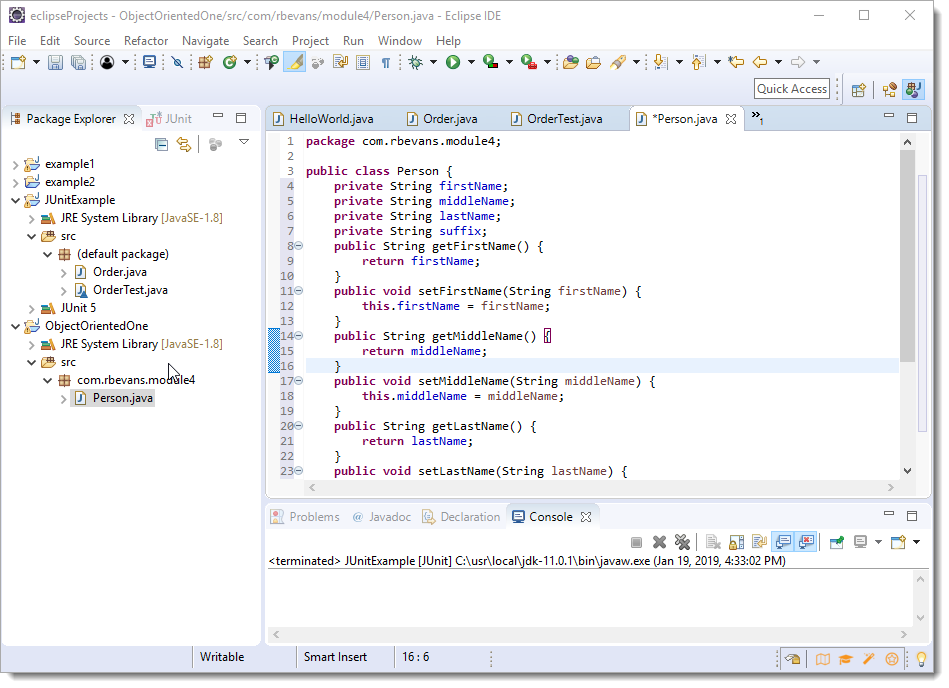The height and width of the screenshot is (688, 949).
Task: Open the New dropdown arrow in toolbar
Action: coord(36,62)
